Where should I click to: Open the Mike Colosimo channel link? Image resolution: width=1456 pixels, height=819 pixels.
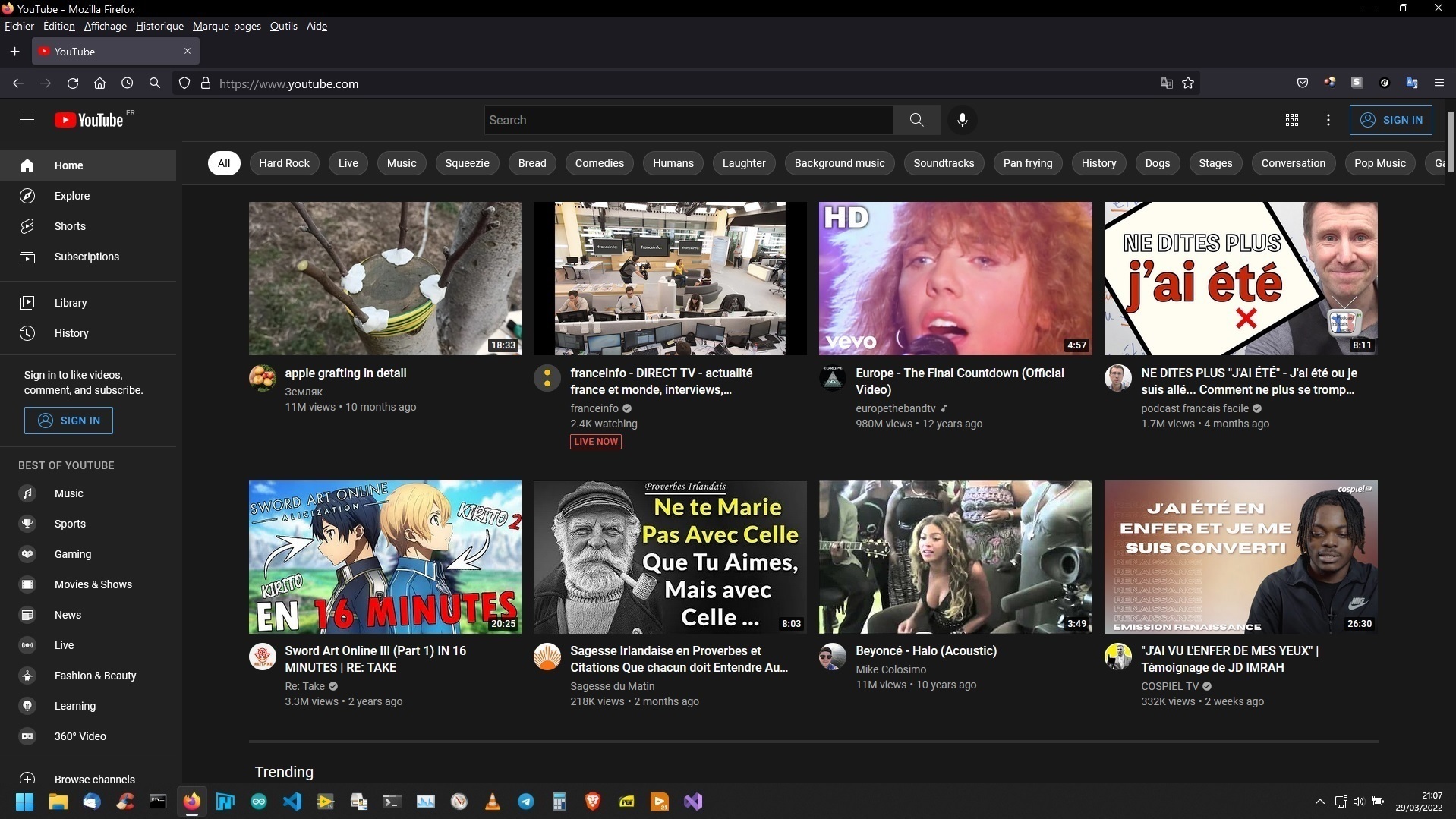click(x=890, y=669)
